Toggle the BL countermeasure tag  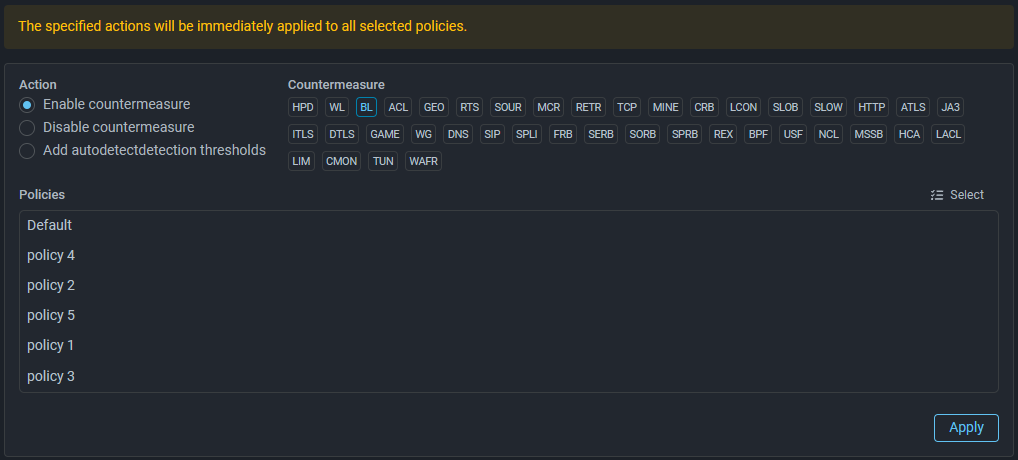[x=366, y=107]
